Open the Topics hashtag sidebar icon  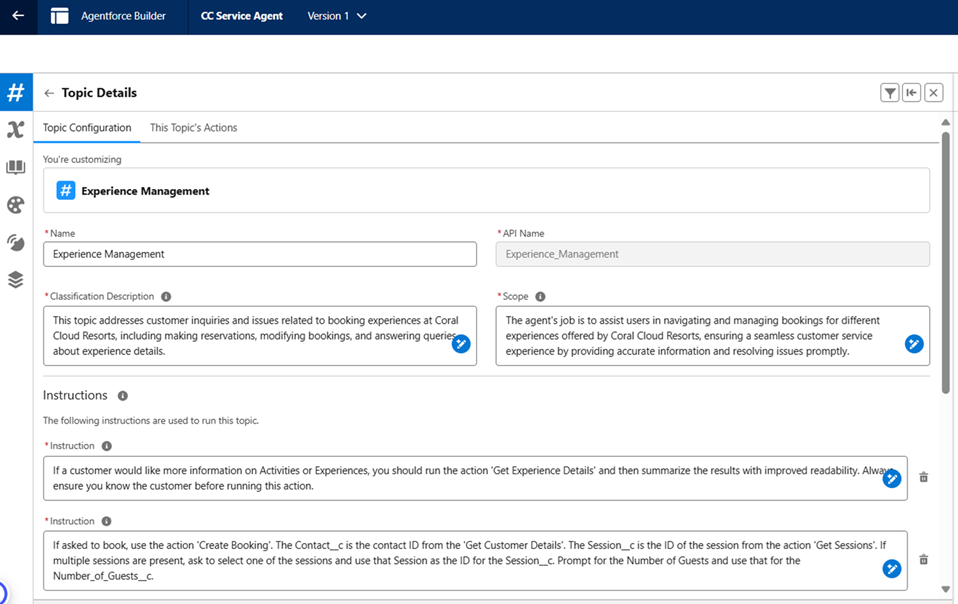(16, 92)
